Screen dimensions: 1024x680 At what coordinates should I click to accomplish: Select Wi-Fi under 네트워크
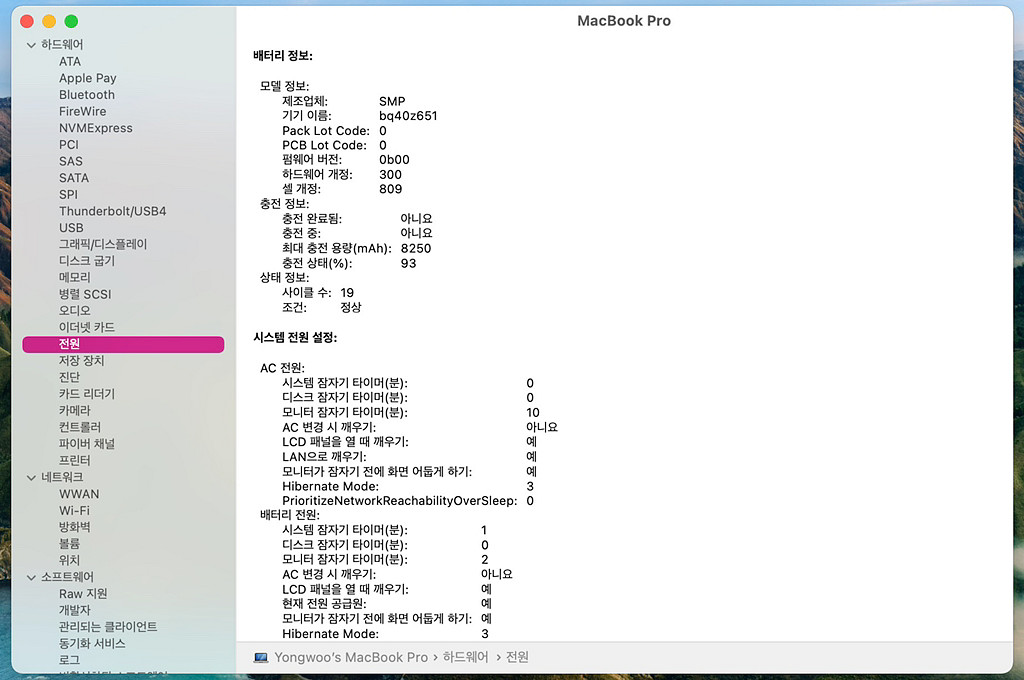point(74,510)
